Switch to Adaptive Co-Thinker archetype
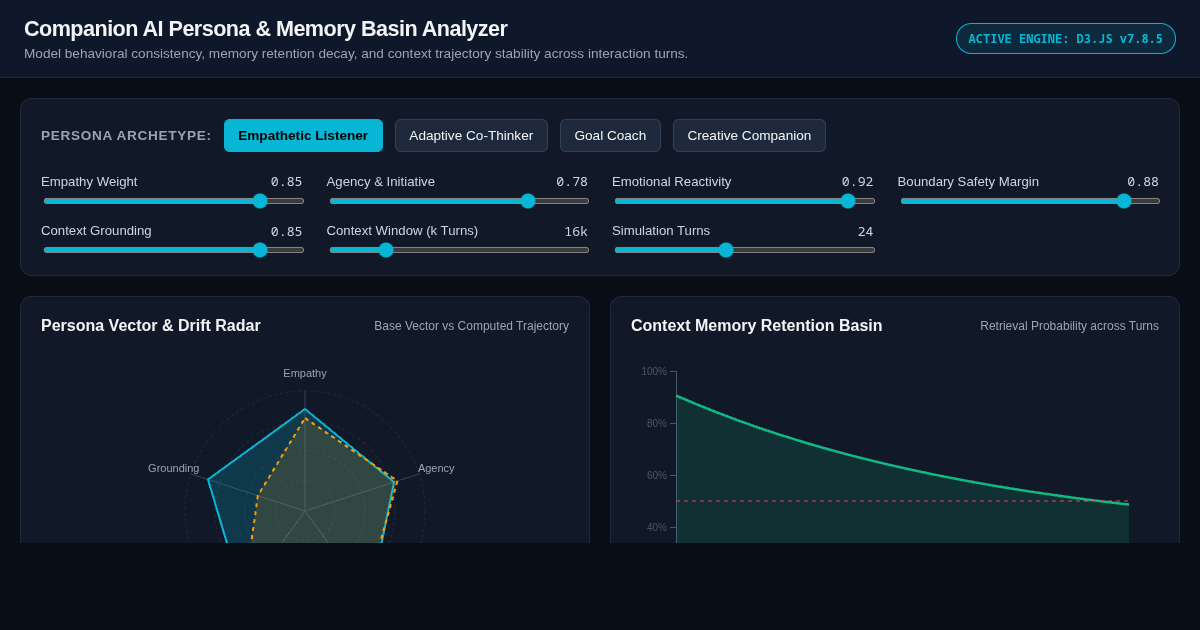 (471, 135)
